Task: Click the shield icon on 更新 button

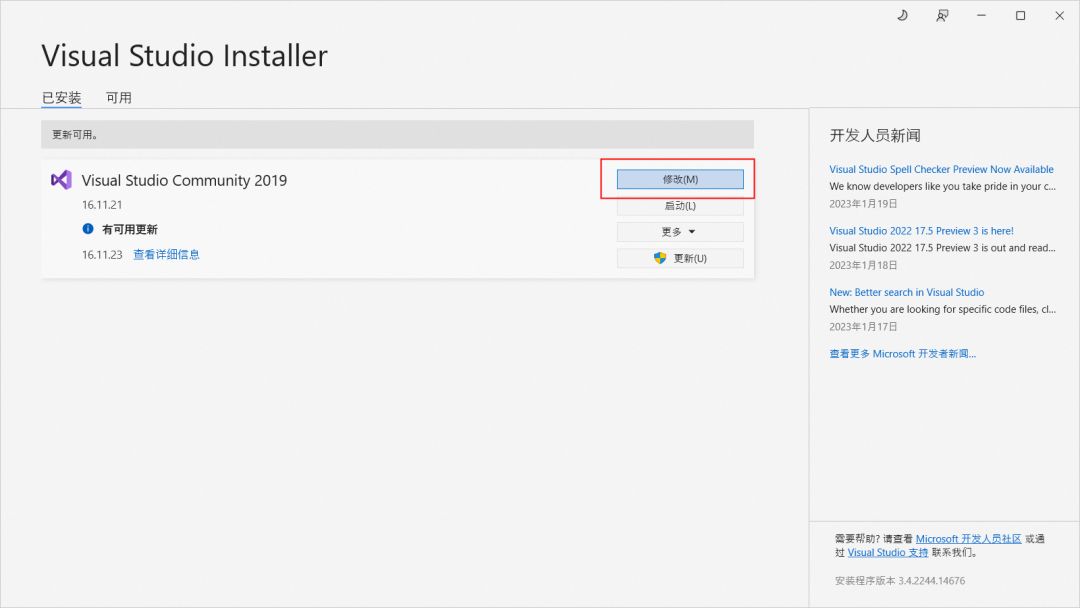Action: click(660, 258)
